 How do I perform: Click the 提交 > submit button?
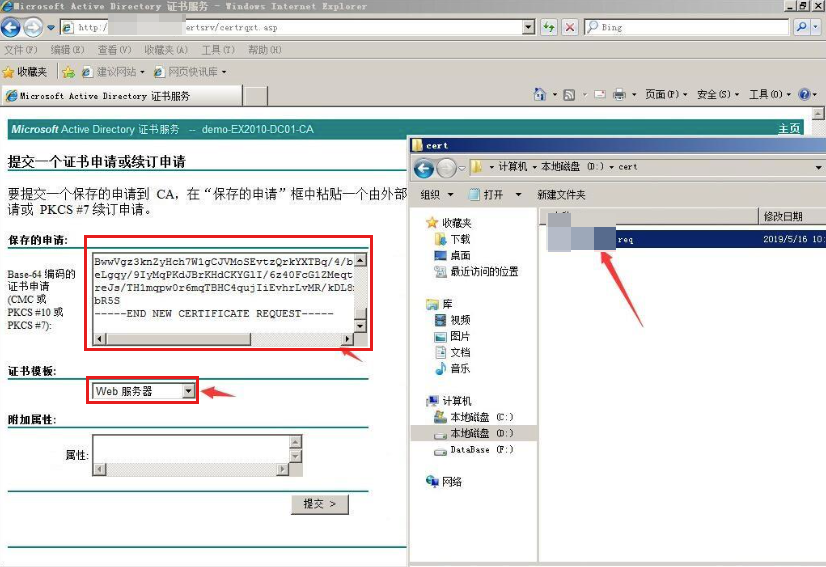[320, 504]
